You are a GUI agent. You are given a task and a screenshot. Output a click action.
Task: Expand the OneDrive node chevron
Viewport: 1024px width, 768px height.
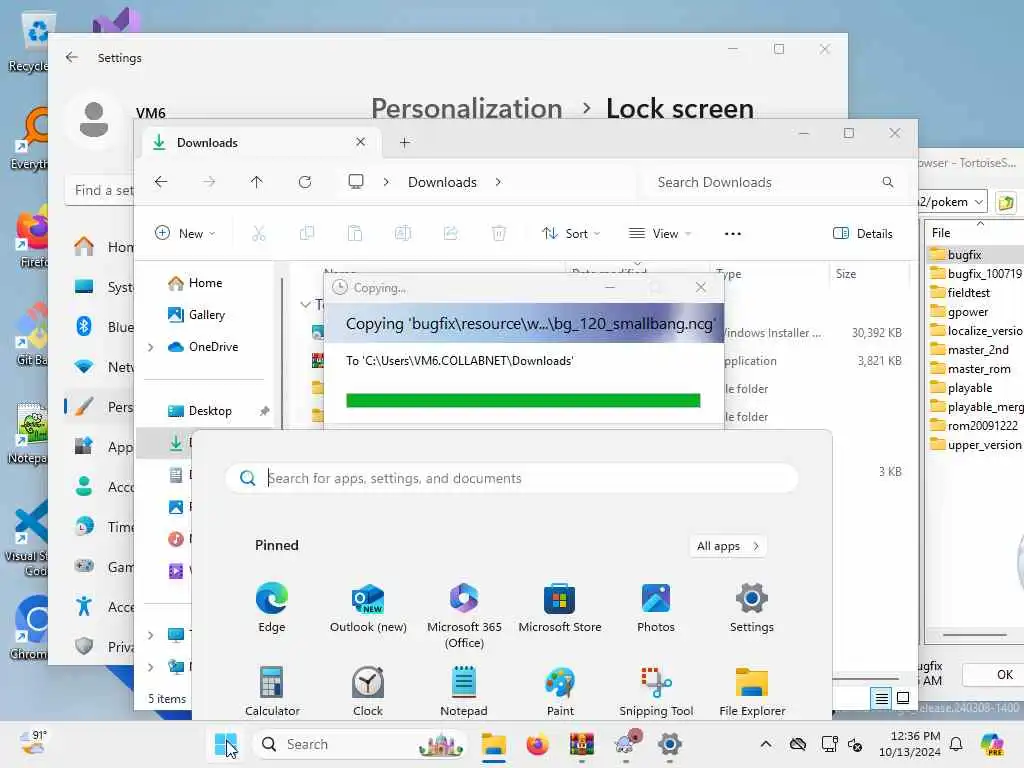(151, 347)
